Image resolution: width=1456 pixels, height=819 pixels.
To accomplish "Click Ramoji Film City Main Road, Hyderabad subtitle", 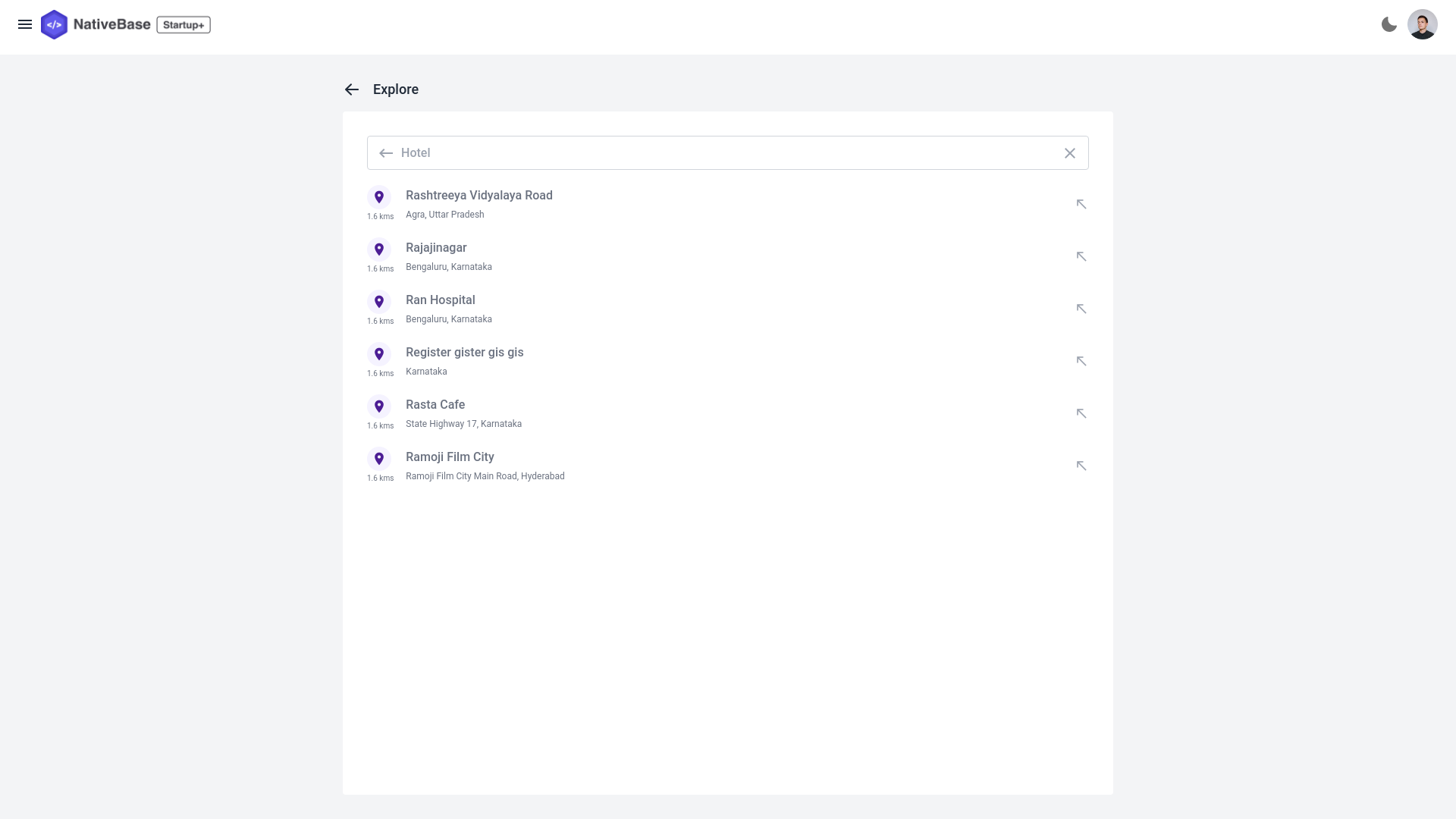I will (485, 476).
